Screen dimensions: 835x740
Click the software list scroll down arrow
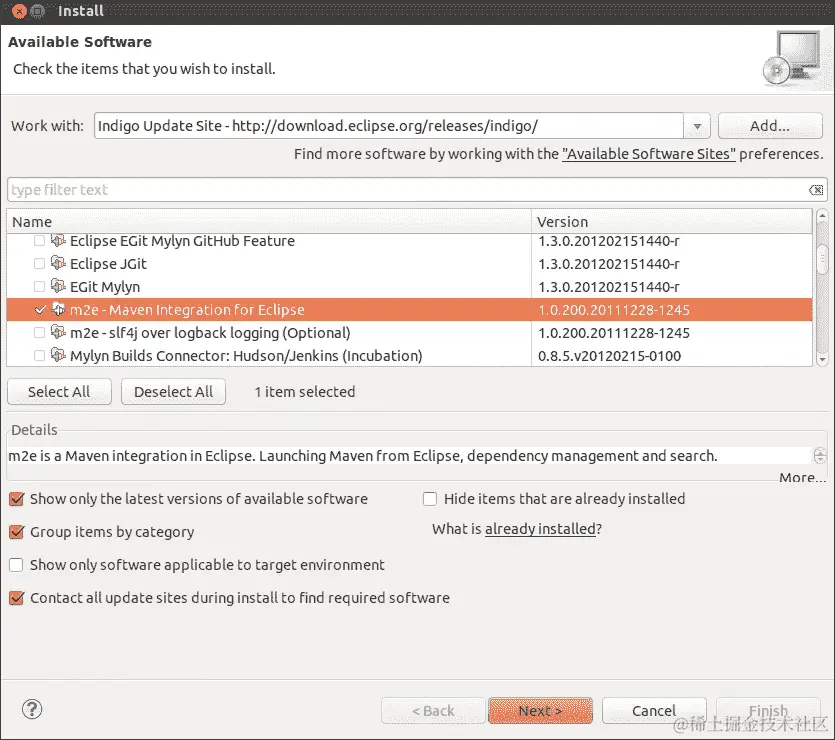(x=822, y=360)
